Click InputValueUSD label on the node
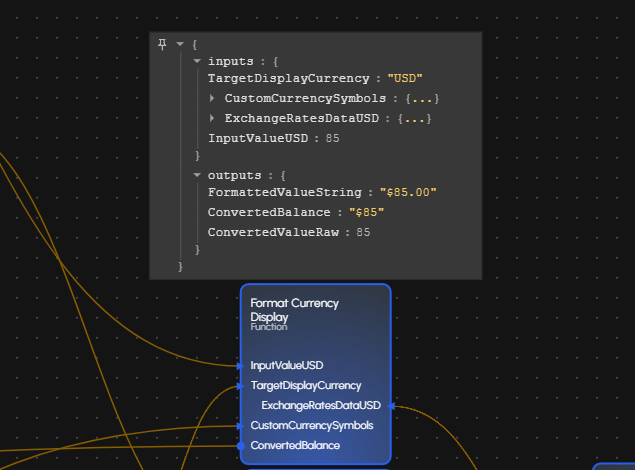Viewport: 635px width, 470px height. [287, 366]
